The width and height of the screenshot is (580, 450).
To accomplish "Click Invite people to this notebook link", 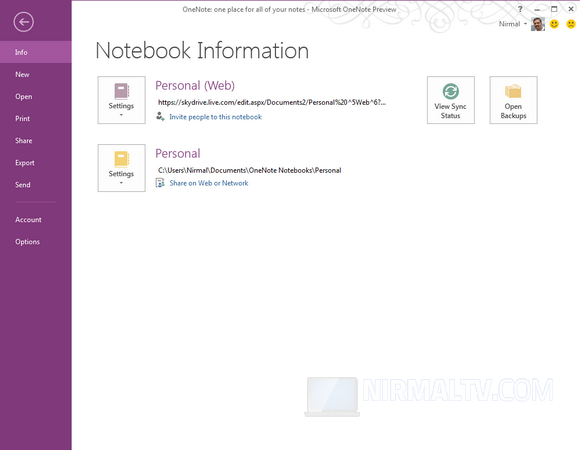I will click(215, 117).
